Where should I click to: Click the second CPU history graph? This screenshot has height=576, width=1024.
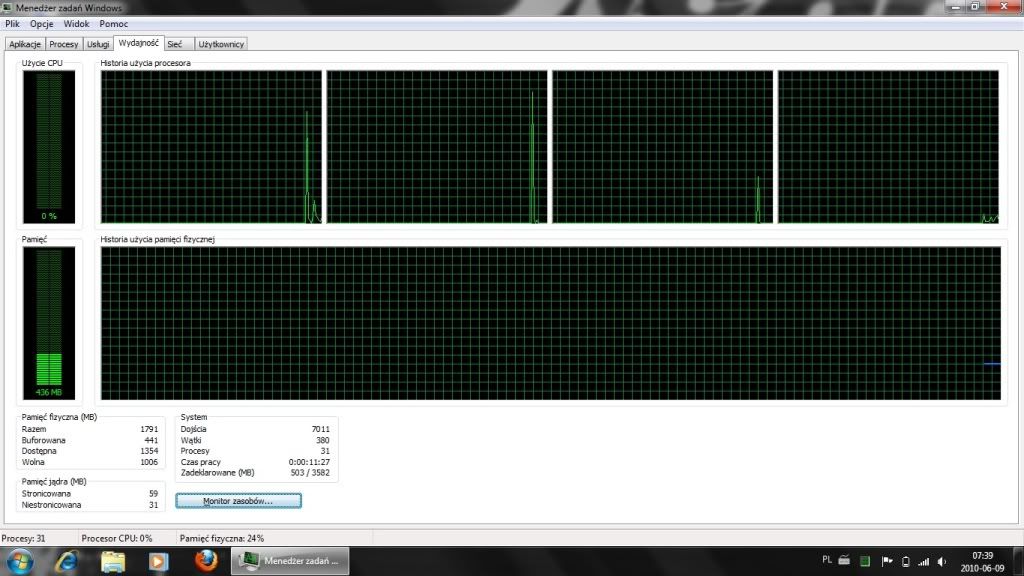pos(437,147)
